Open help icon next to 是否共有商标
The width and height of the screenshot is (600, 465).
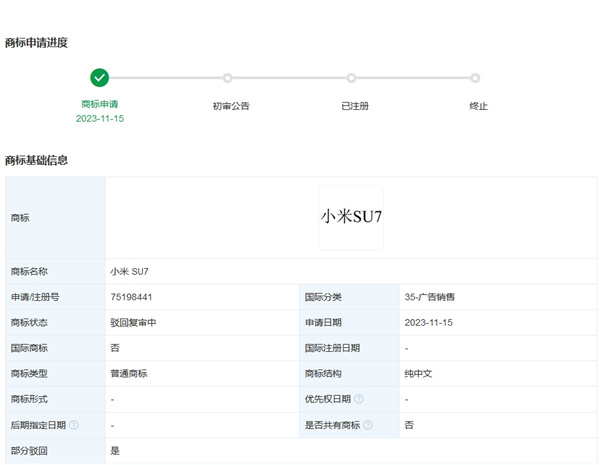tap(368, 425)
